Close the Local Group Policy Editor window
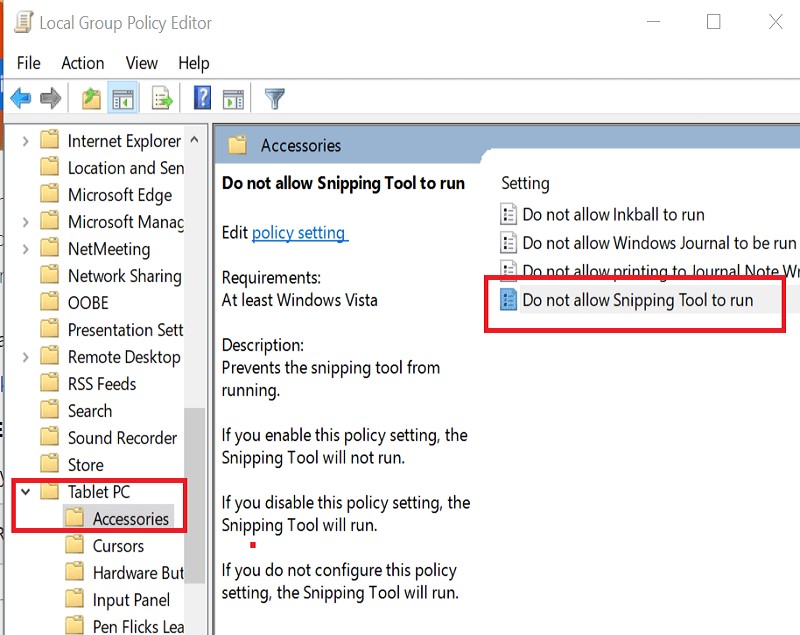This screenshot has height=635, width=800. [x=776, y=22]
